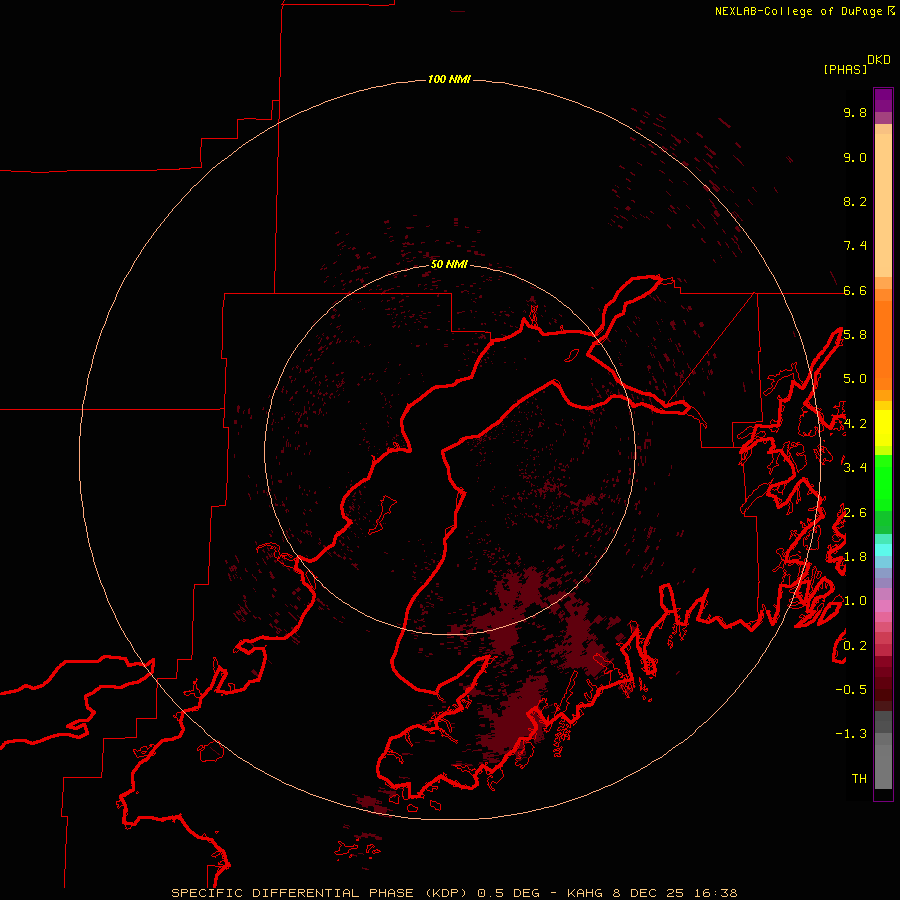
Task: Click the 1.8 value on the color scale
Action: pyautogui.click(x=855, y=557)
